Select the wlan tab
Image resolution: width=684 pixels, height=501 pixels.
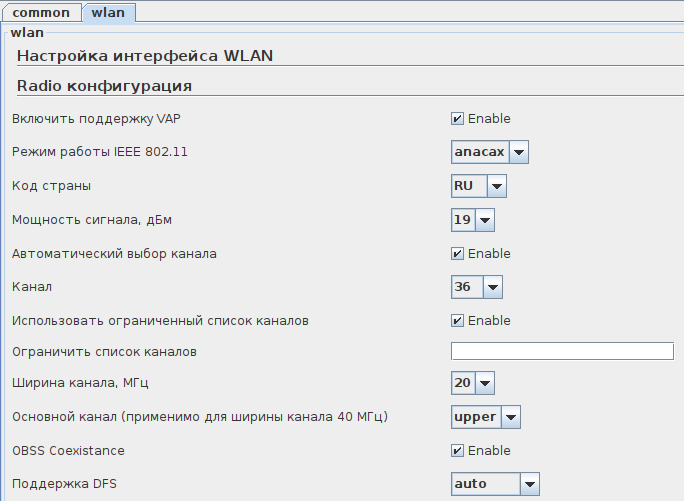(x=107, y=13)
